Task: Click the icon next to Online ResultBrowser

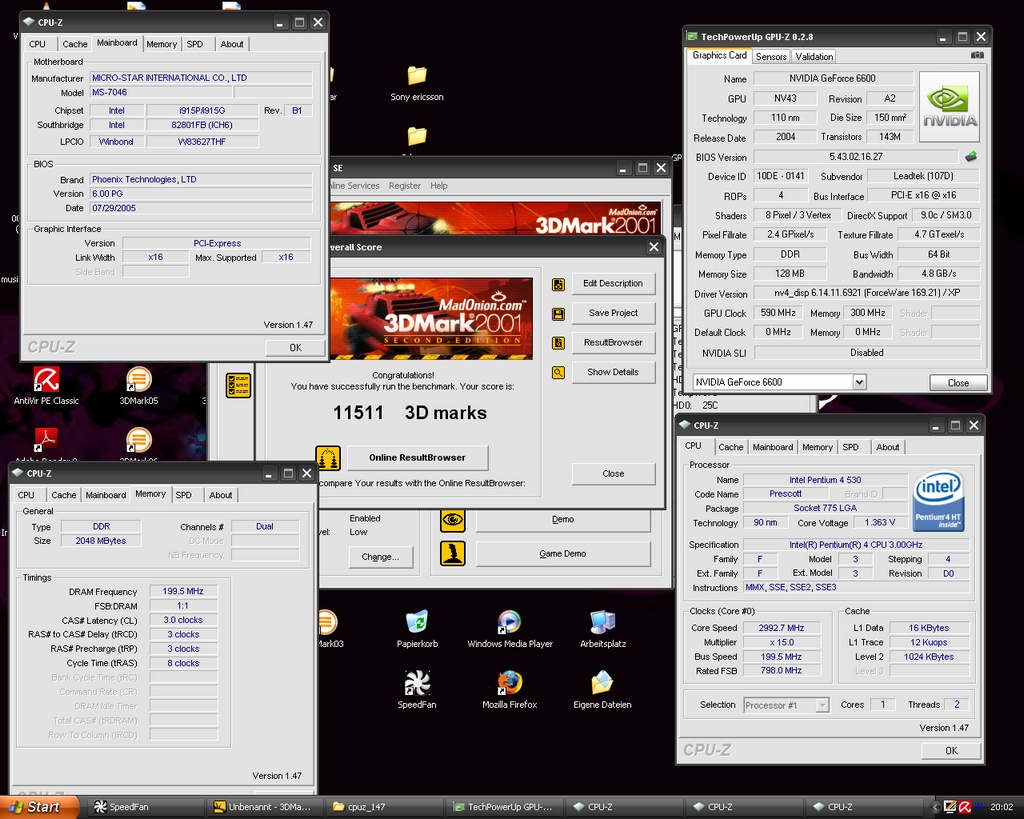Action: [328, 457]
